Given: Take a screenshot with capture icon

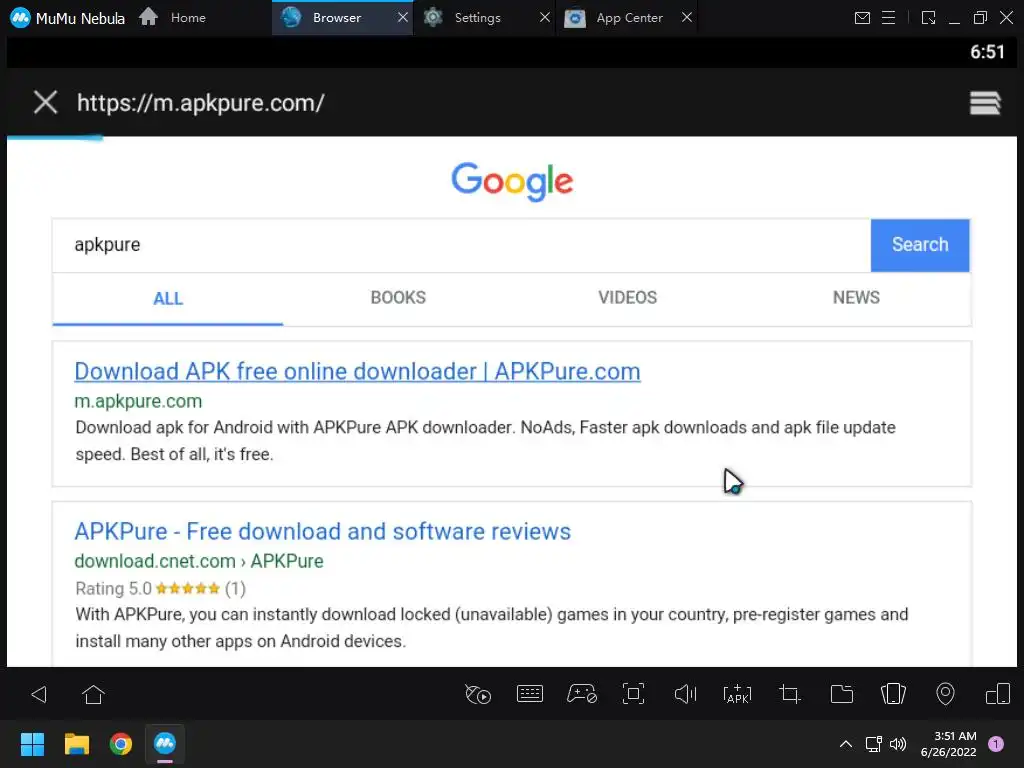Looking at the screenshot, I should 633,694.
